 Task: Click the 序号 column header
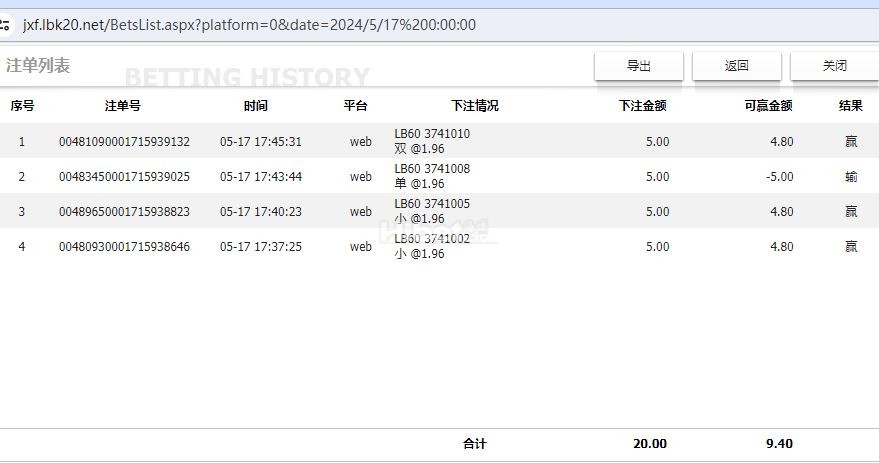(x=22, y=105)
